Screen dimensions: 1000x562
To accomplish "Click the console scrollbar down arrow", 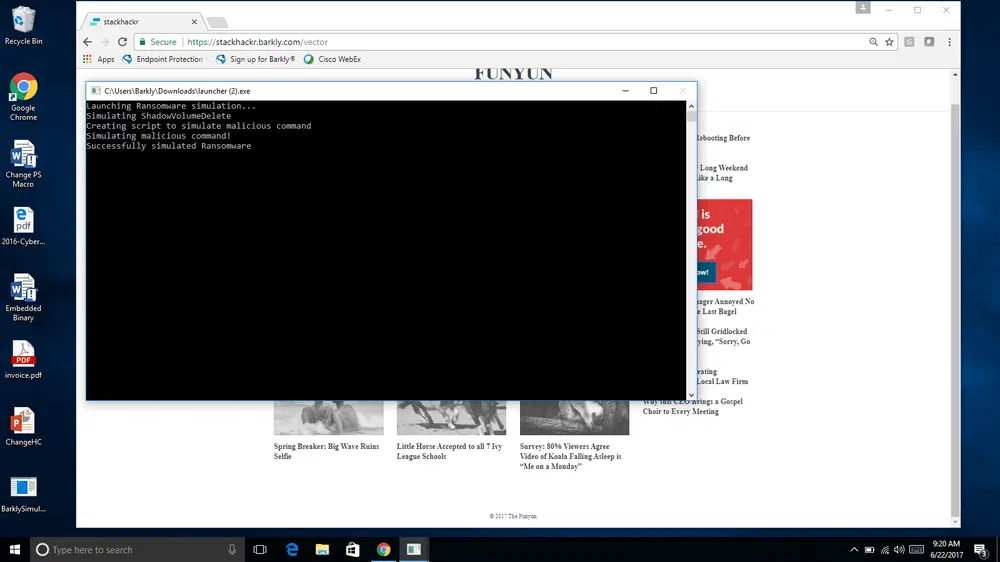I will coord(691,395).
